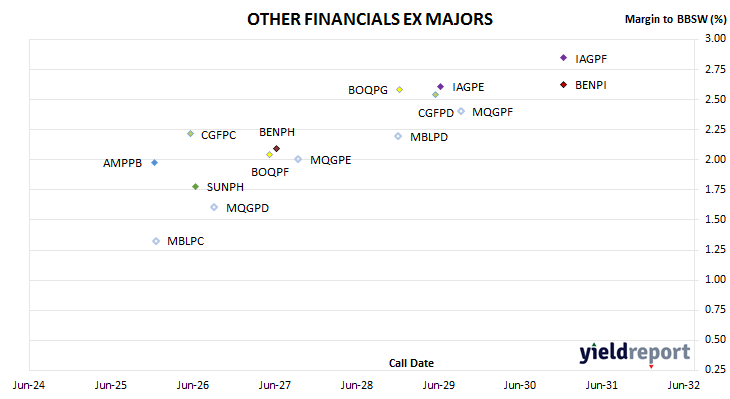Select the AMPPB blue diamond data point
730x399 pixels.
pyautogui.click(x=155, y=162)
